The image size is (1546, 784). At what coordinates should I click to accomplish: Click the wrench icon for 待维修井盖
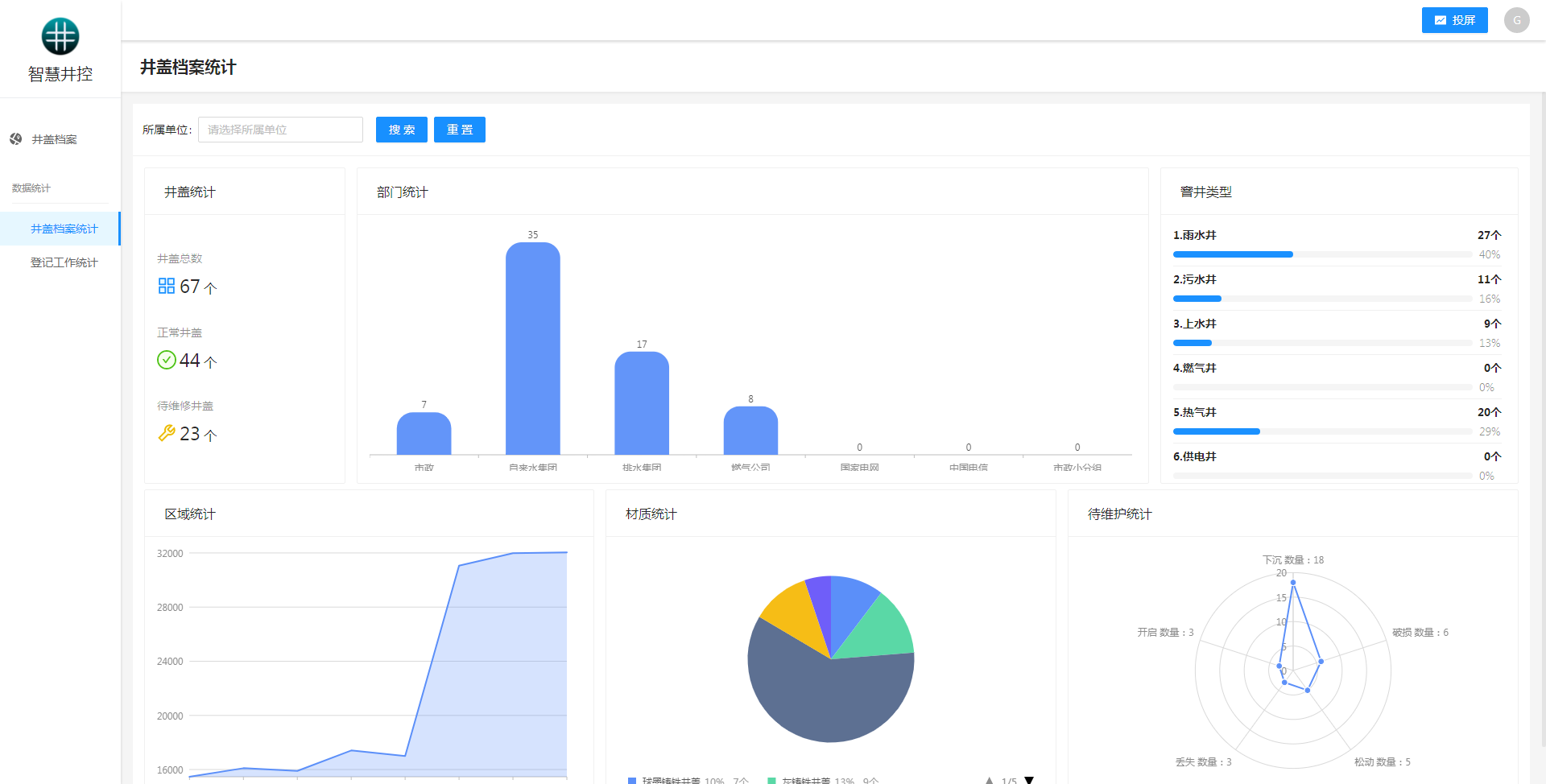pyautogui.click(x=167, y=433)
